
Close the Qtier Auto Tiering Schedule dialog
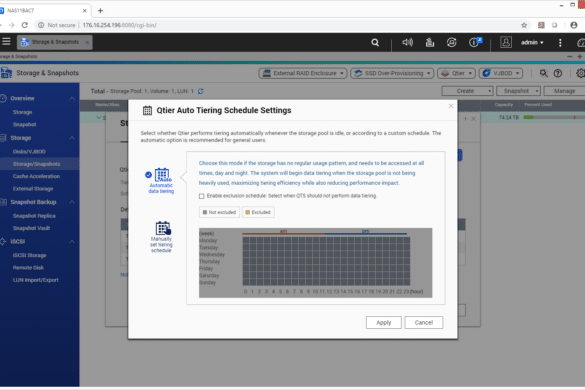click(451, 106)
